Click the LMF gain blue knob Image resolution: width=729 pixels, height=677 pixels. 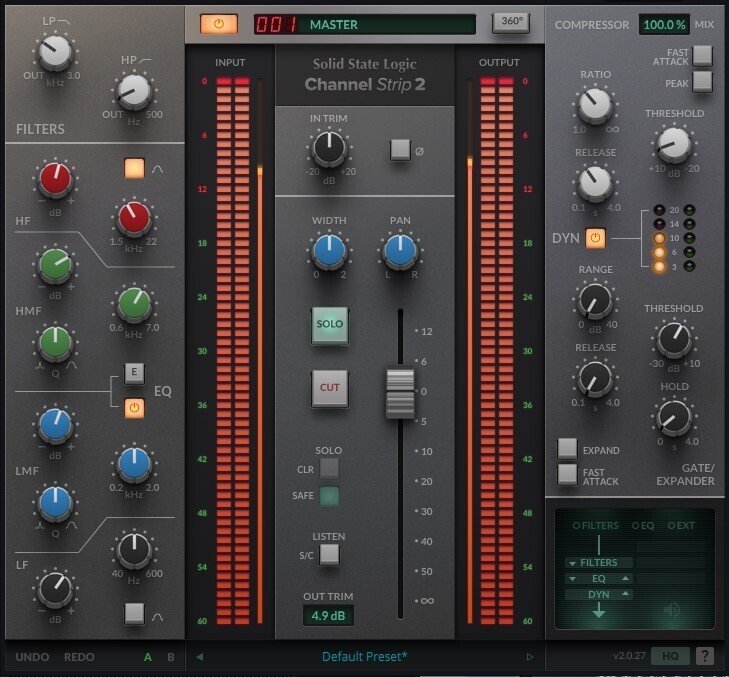click(55, 425)
